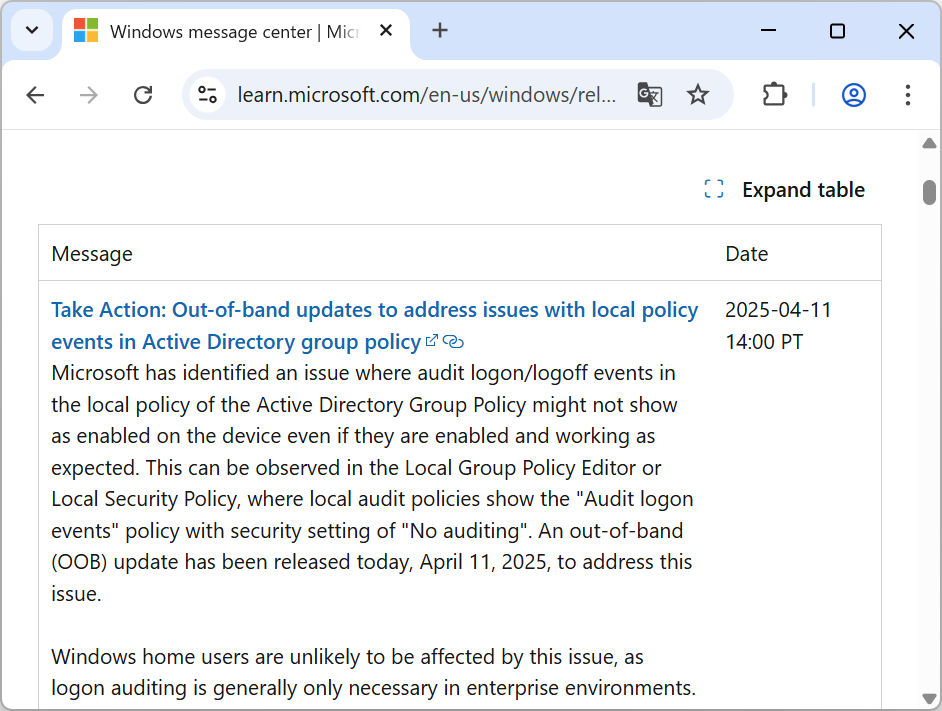The height and width of the screenshot is (711, 942).
Task: Reload the current page
Action: click(x=143, y=95)
